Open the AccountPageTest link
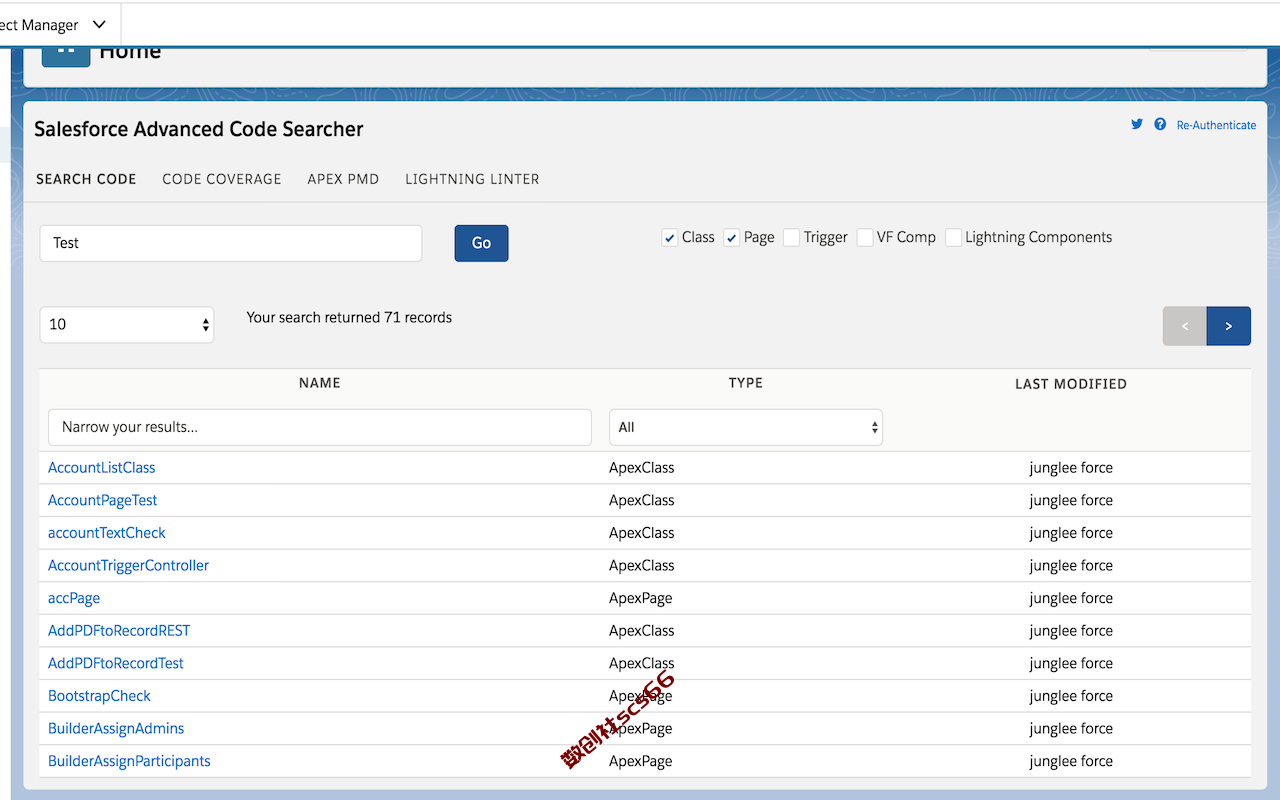Screen dimensions: 1280x800 tap(103, 500)
